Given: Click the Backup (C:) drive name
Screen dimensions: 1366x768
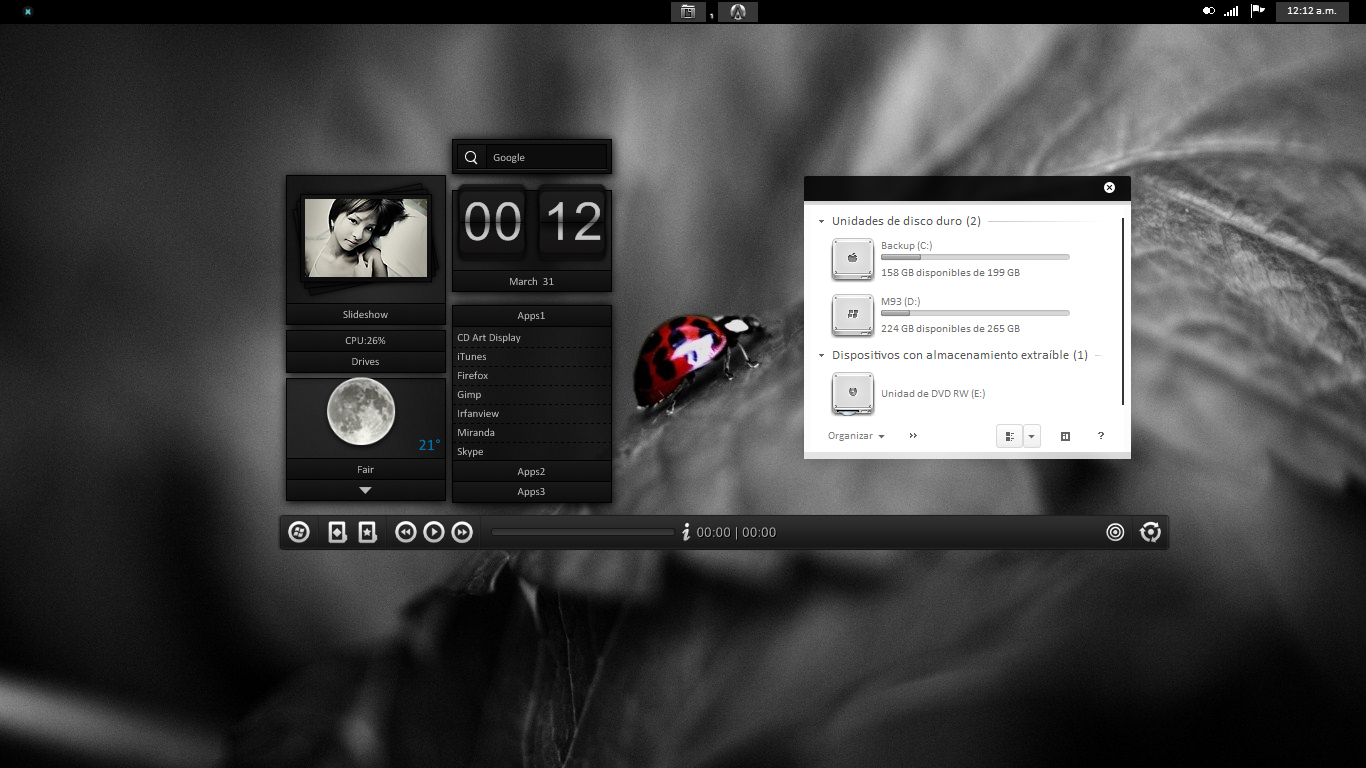Looking at the screenshot, I should pyautogui.click(x=906, y=245).
